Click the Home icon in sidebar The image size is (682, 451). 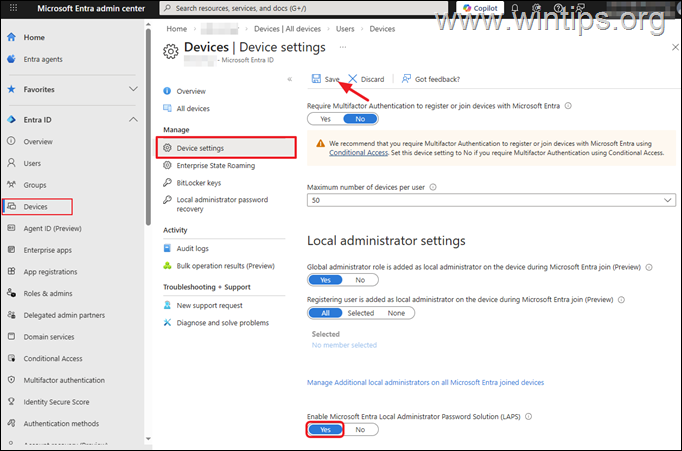[12, 37]
